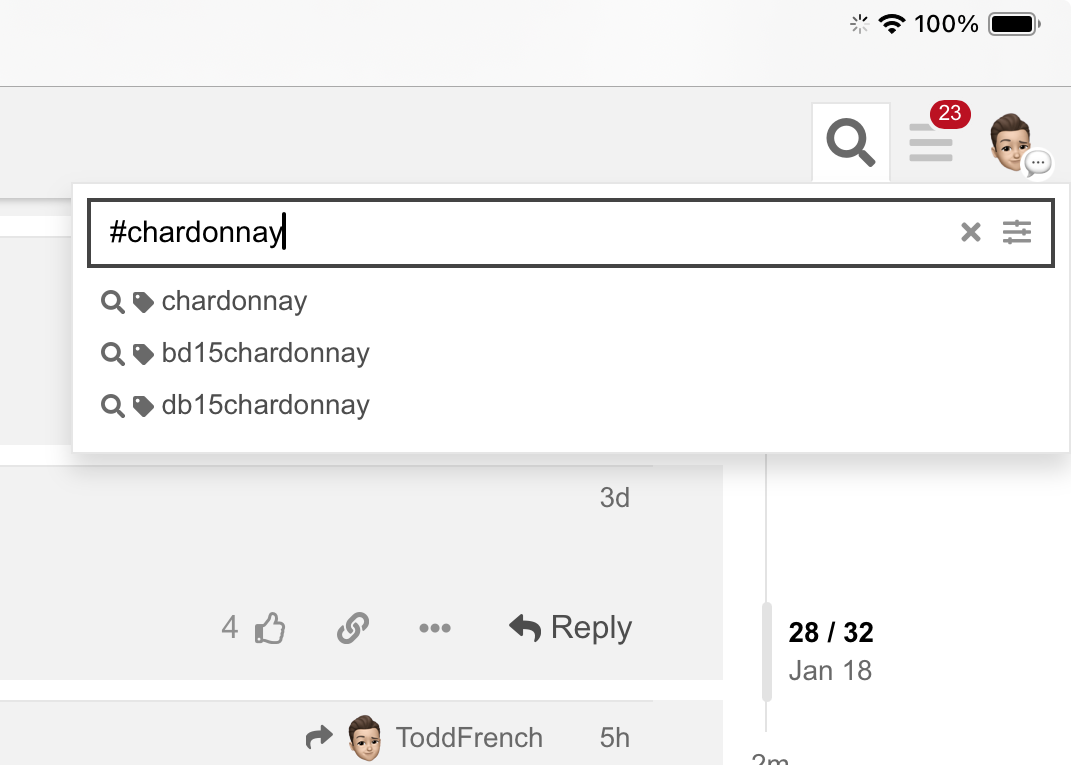Select chardonnay tag suggestion

tap(204, 301)
